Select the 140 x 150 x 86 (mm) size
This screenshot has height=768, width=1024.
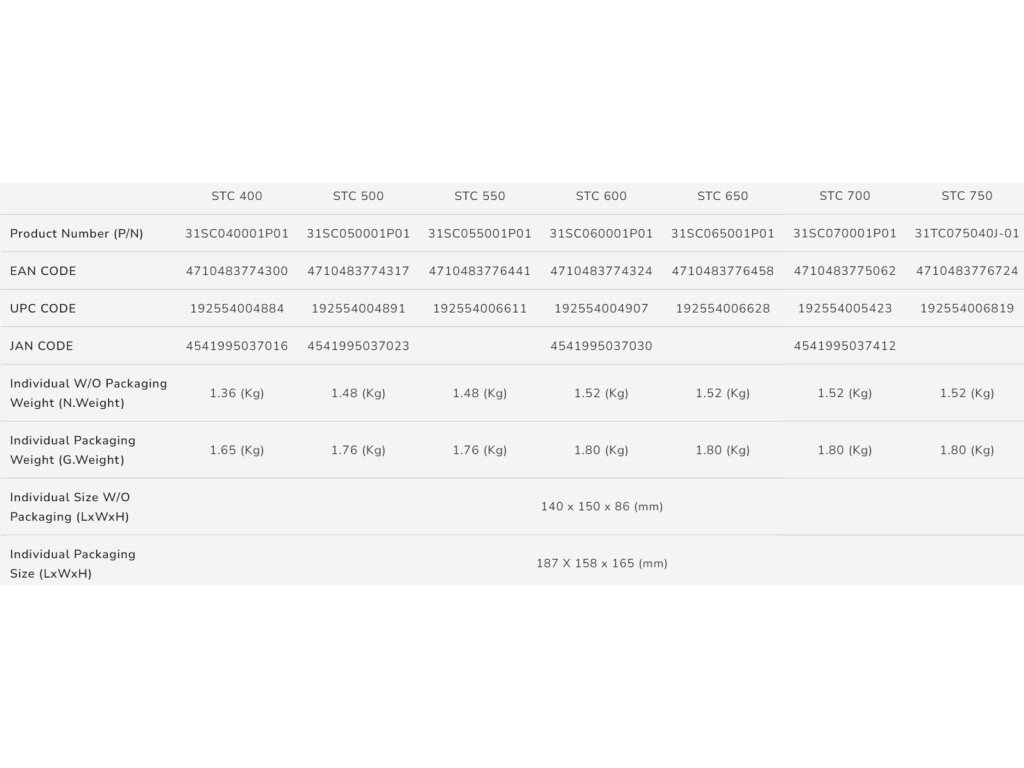pyautogui.click(x=601, y=507)
